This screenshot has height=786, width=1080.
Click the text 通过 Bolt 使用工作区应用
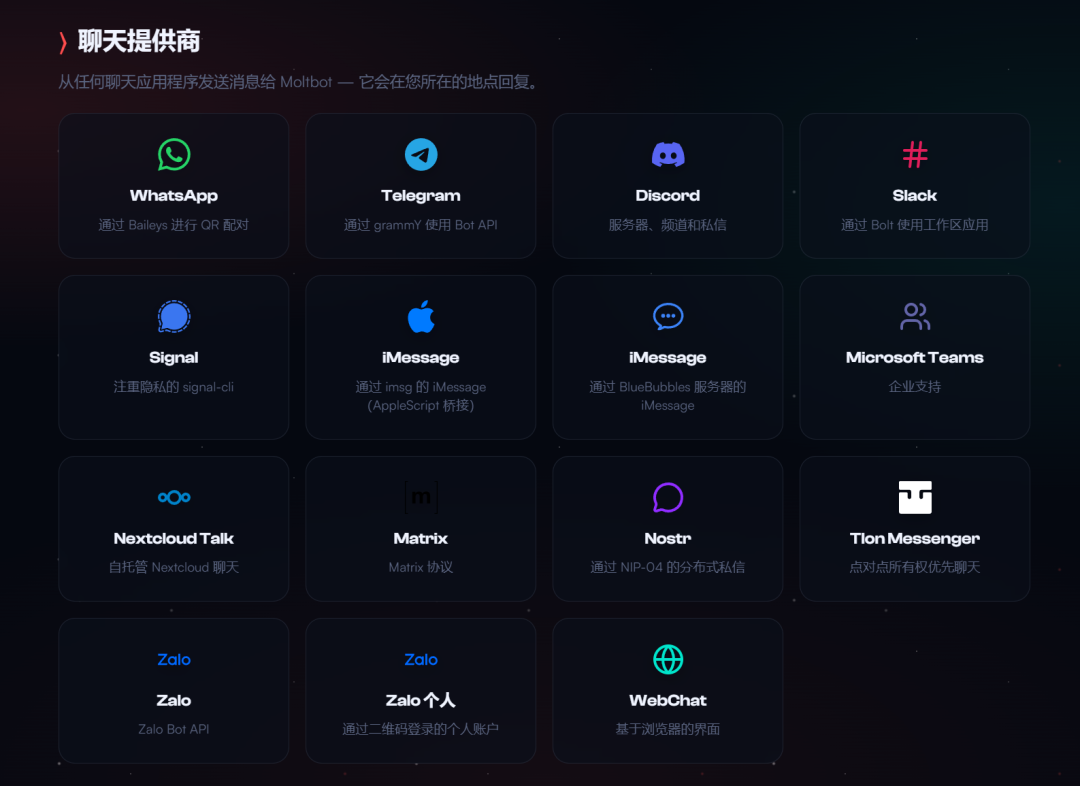click(x=915, y=225)
